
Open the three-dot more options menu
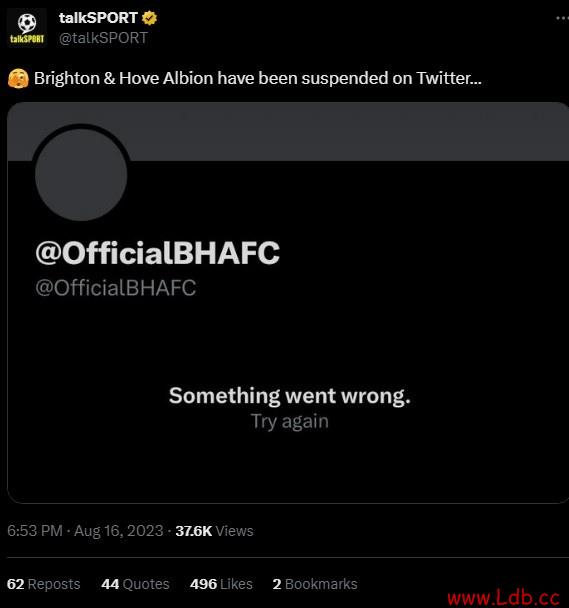click(562, 18)
